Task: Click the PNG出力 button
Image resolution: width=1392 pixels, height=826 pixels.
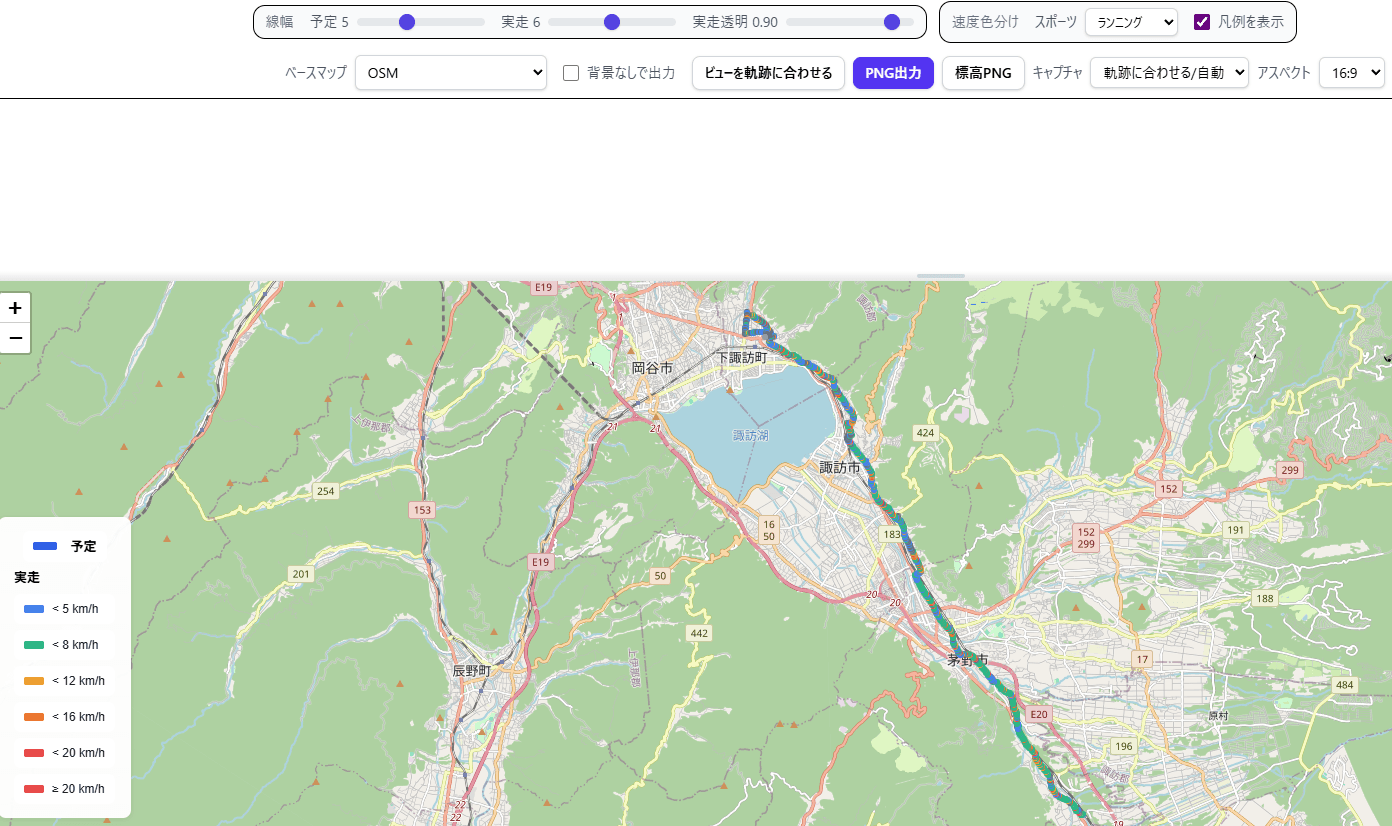Action: (x=893, y=73)
